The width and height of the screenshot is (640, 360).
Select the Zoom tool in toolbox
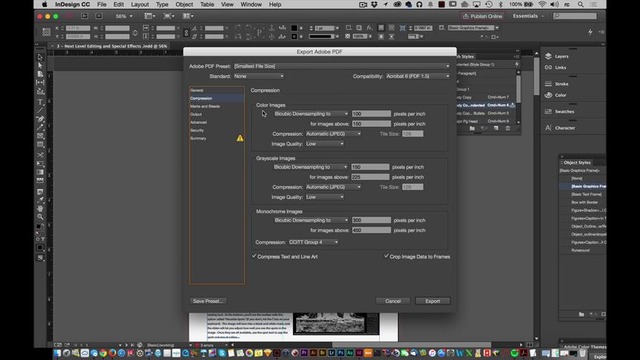click(40, 217)
